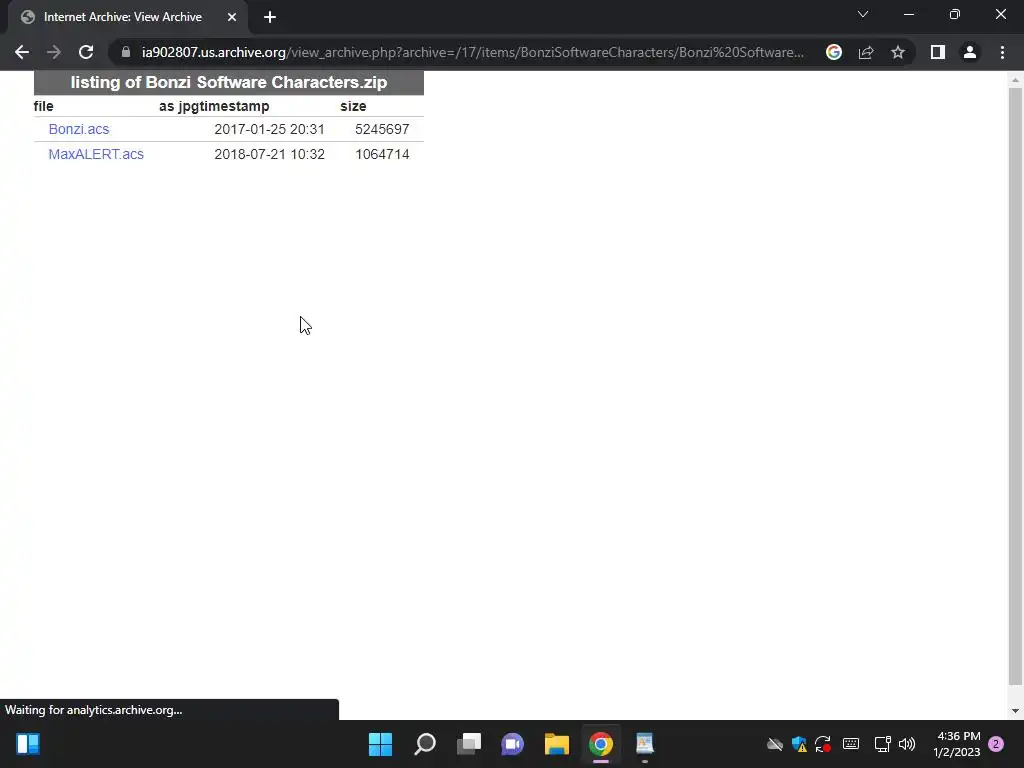Open the Teams Chat taskbar icon
Image resolution: width=1024 pixels, height=768 pixels.
coord(513,744)
